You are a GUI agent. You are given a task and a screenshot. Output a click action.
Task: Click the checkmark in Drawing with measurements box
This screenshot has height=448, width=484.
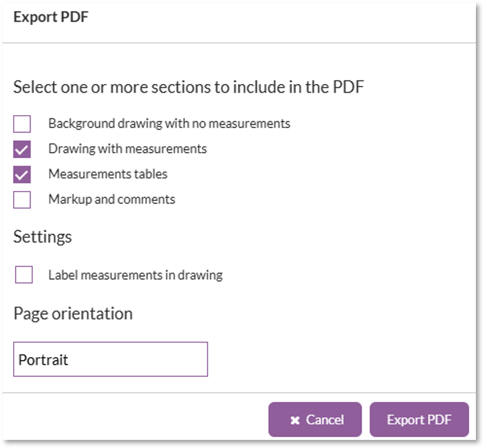tap(22, 150)
